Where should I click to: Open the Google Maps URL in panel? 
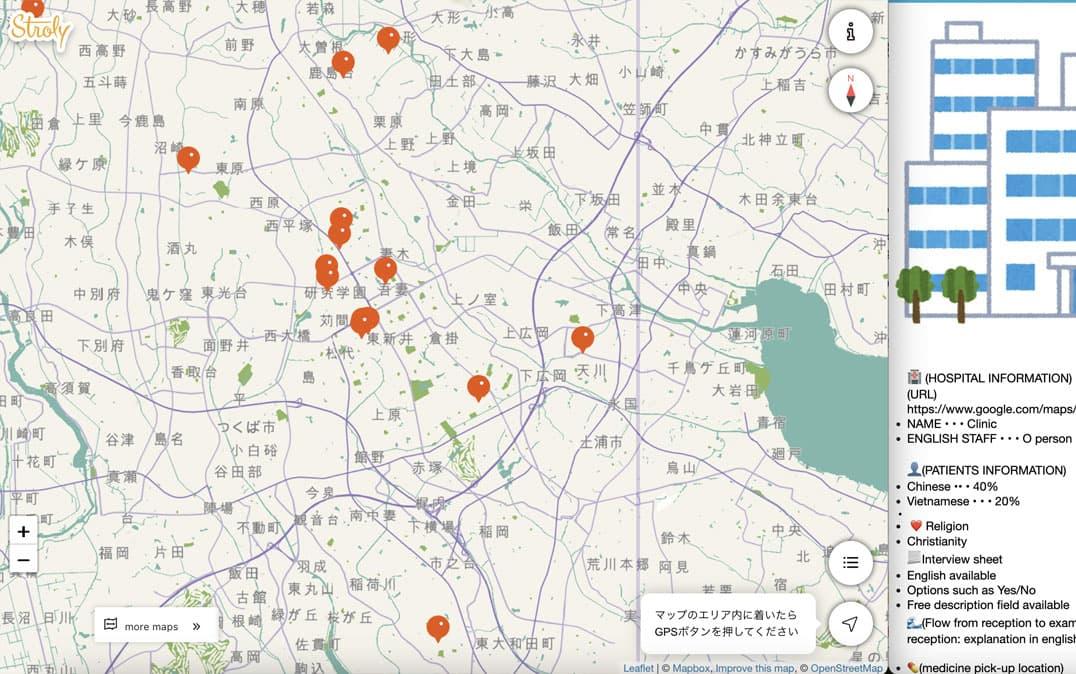coord(990,409)
